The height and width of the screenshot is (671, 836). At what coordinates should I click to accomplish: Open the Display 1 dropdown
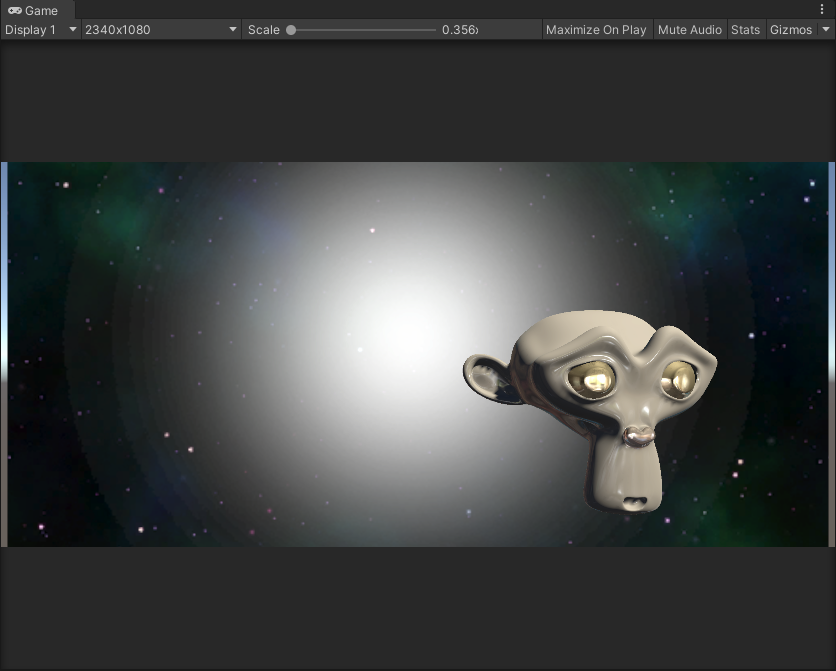tap(41, 30)
